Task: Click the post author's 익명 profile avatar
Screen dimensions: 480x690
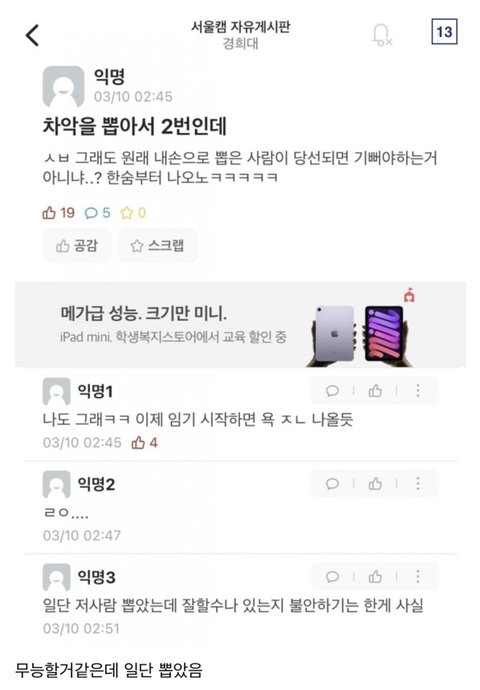Action: 63,87
